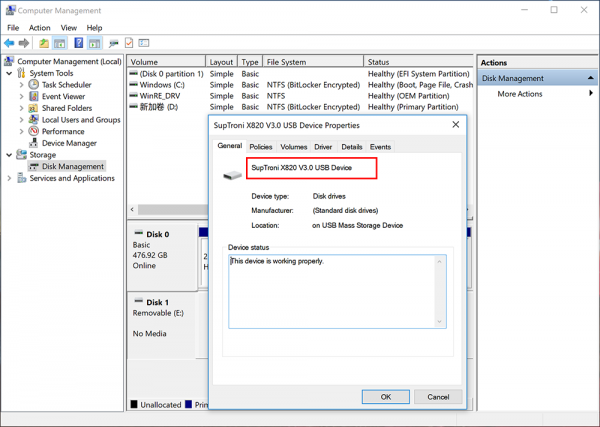Viewport: 600px width, 427px height.
Task: Open Device Manager from the tree
Action: click(x=69, y=143)
